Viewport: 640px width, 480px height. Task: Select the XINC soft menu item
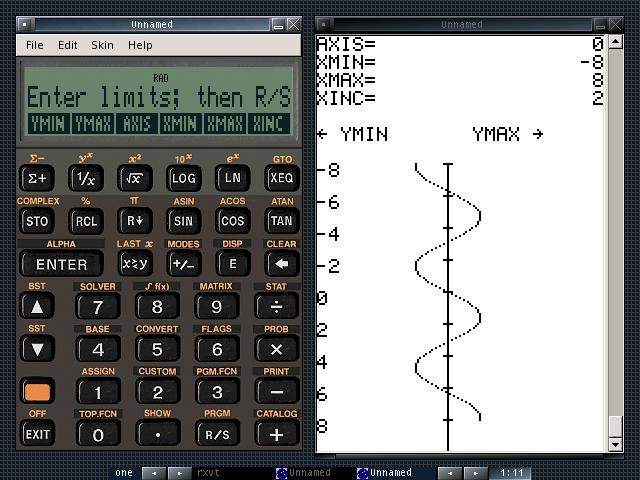click(269, 124)
